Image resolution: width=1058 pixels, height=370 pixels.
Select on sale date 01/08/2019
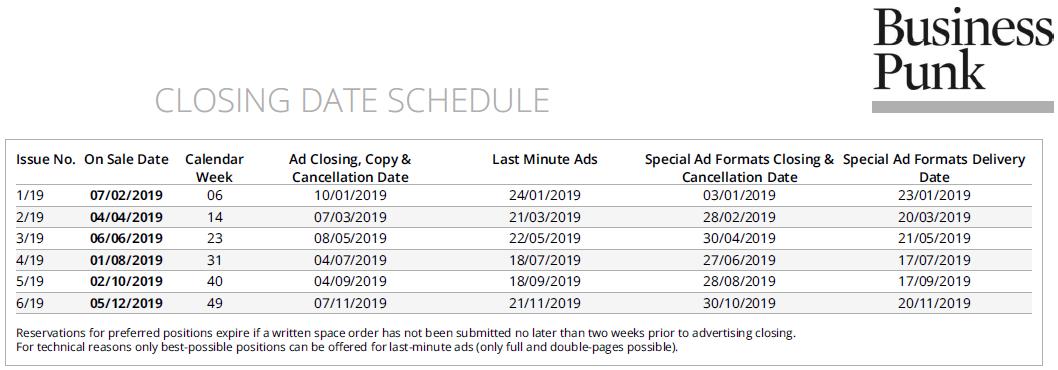[126, 260]
